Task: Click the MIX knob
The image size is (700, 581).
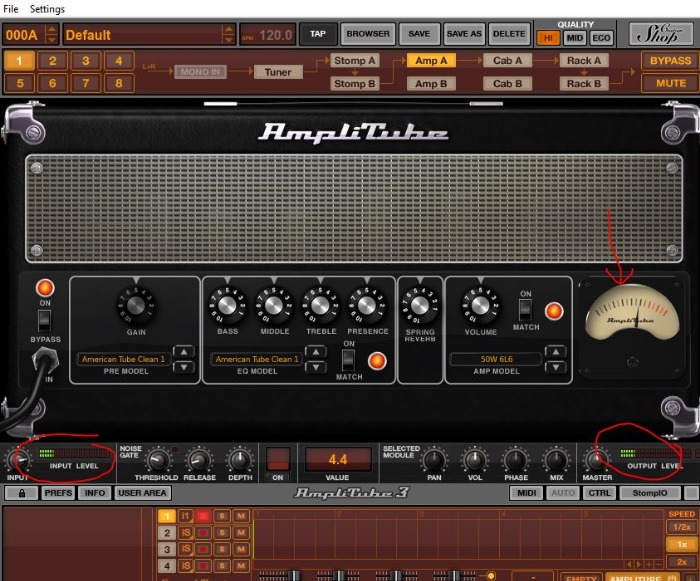Action: (556, 460)
